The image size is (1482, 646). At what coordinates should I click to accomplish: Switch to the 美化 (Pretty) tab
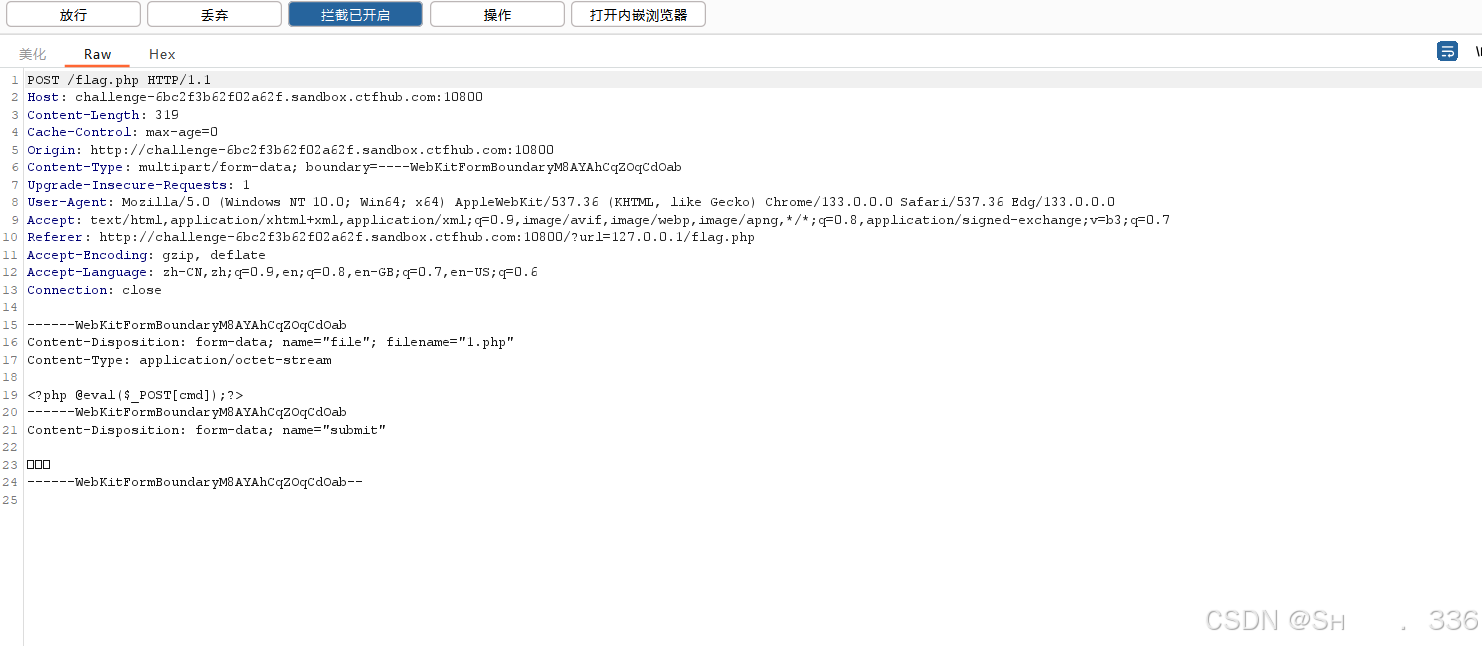[33, 54]
